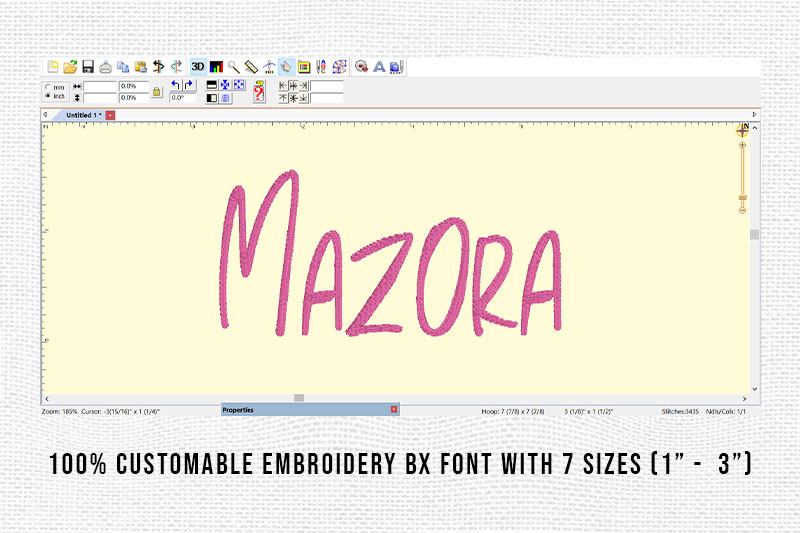Click the 0.0° rotation angle field
The image size is (800, 533).
click(183, 97)
